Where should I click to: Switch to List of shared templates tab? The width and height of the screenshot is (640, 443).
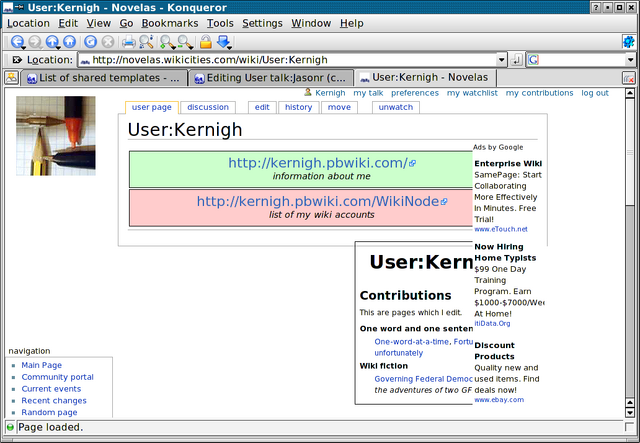104,78
